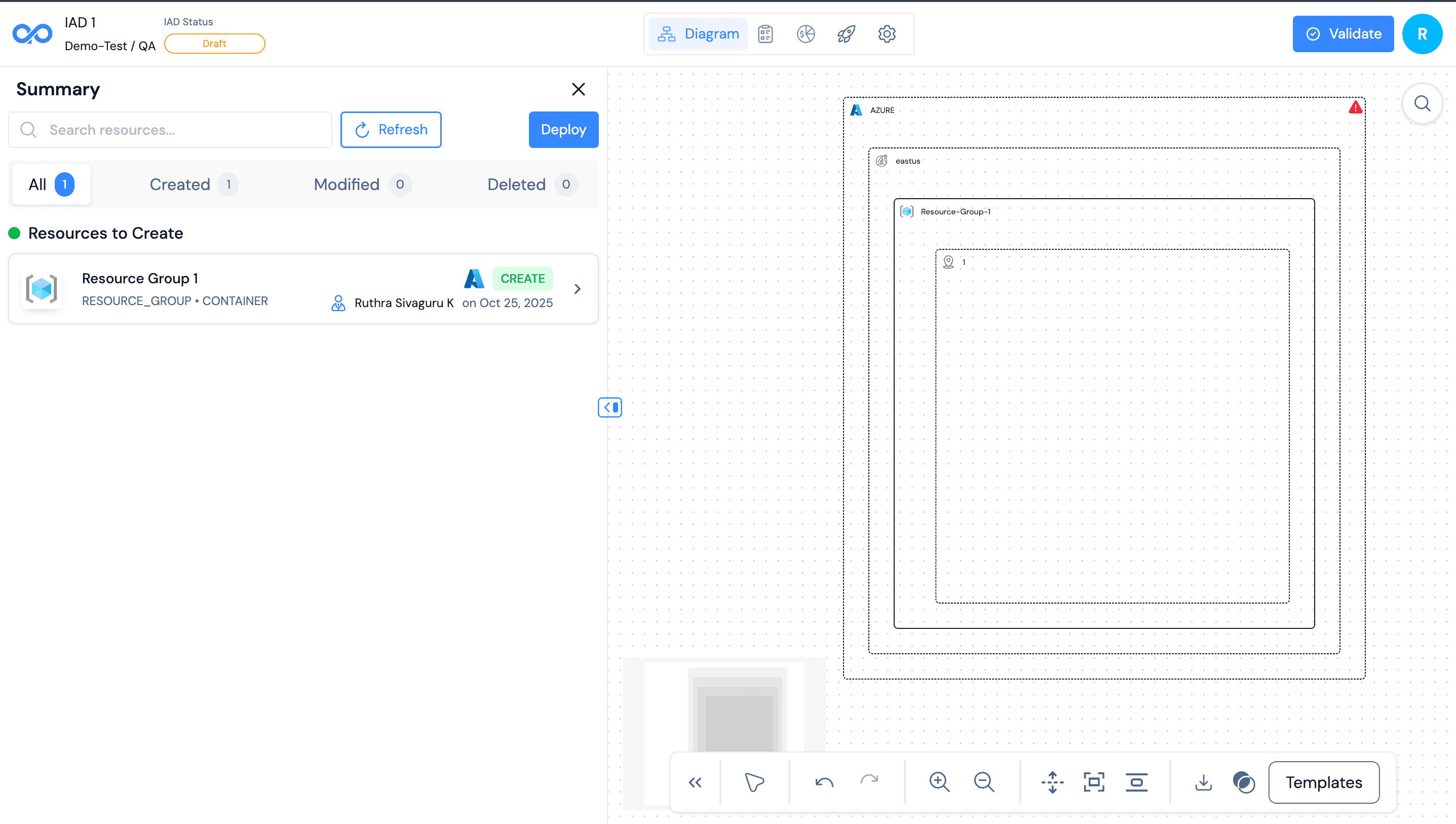
Task: Type in the Search resources field
Action: pyautogui.click(x=170, y=130)
